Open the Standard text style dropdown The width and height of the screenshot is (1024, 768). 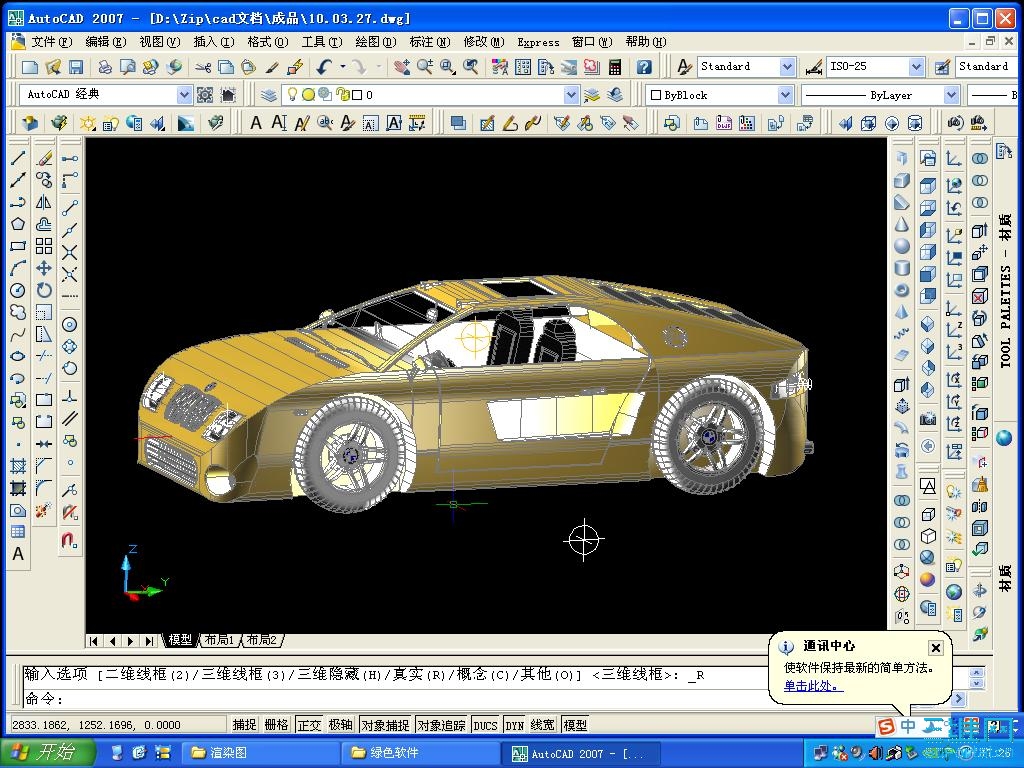tap(788, 67)
